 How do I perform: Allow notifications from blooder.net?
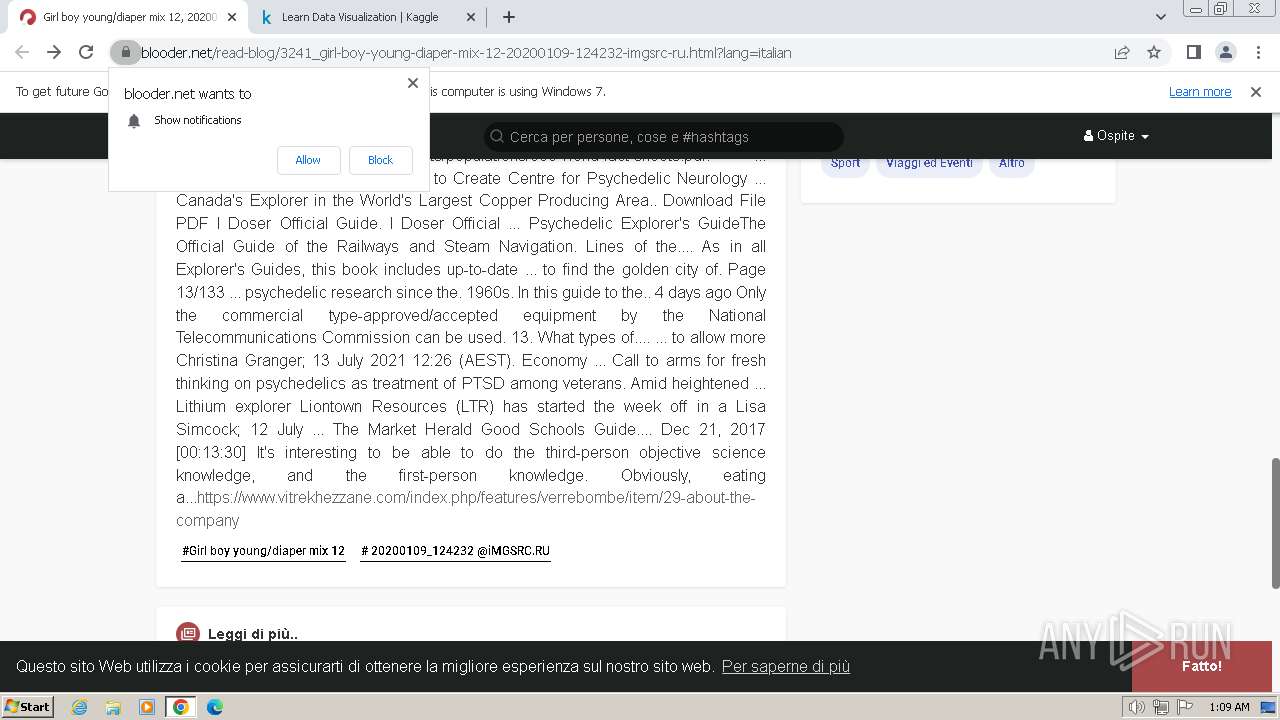(308, 160)
